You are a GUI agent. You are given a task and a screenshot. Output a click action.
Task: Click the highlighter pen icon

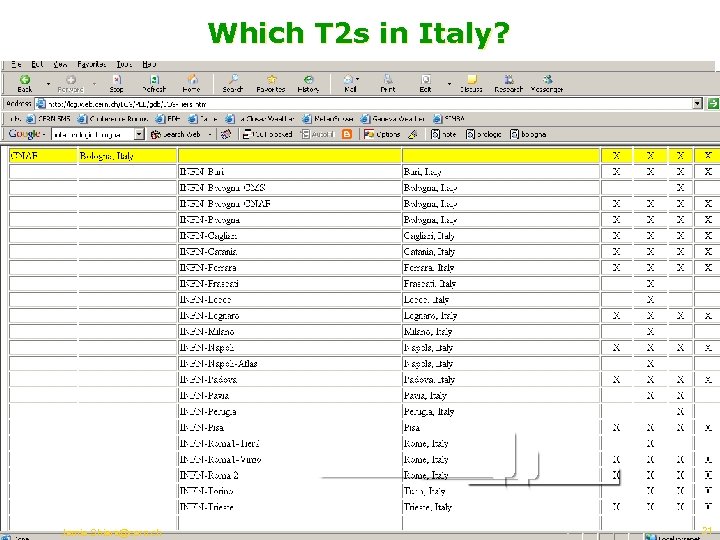413,134
